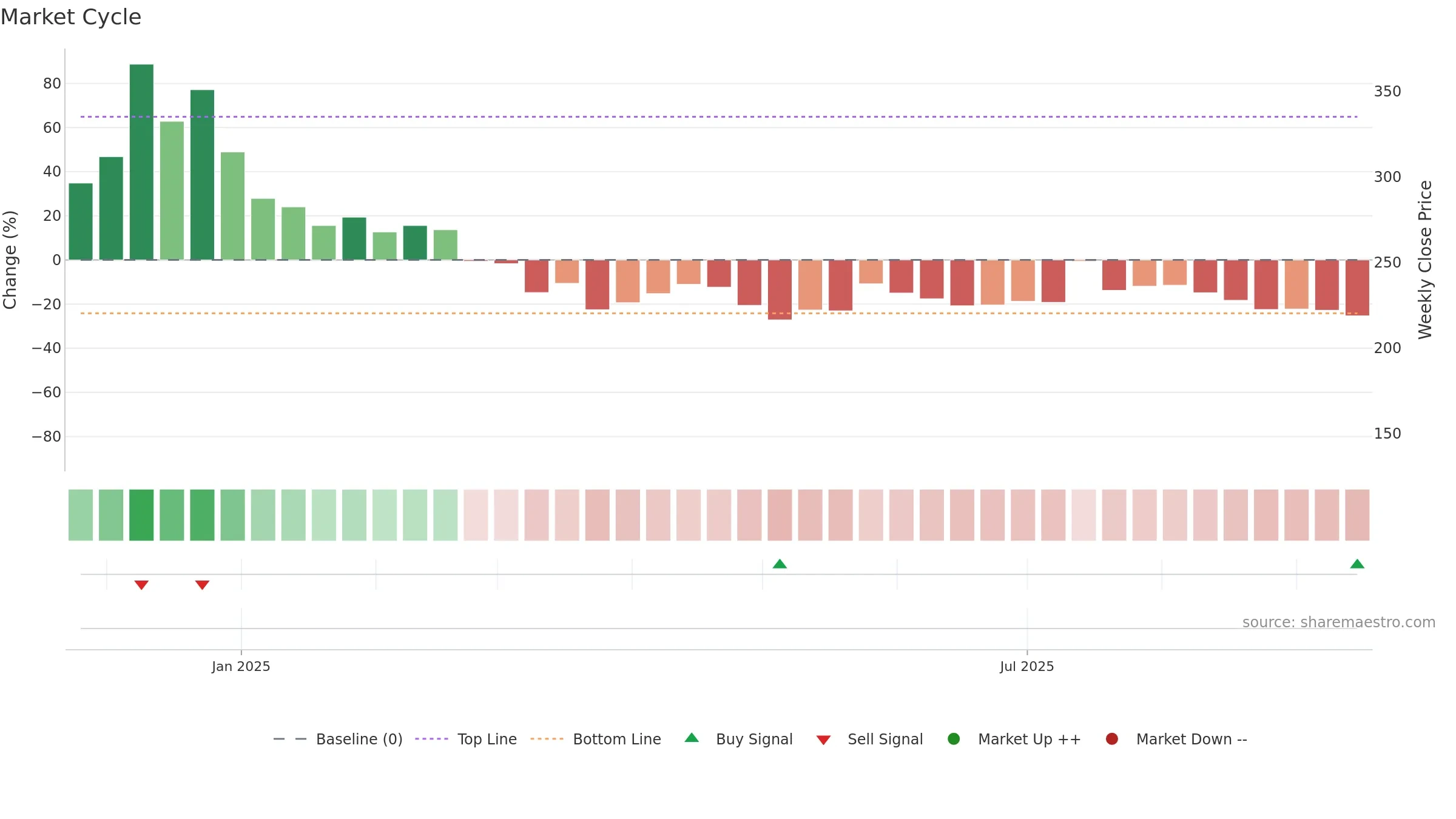Click the oldest dark green bar near 35%
Screen dimensions: 1456x819
[x=81, y=221]
